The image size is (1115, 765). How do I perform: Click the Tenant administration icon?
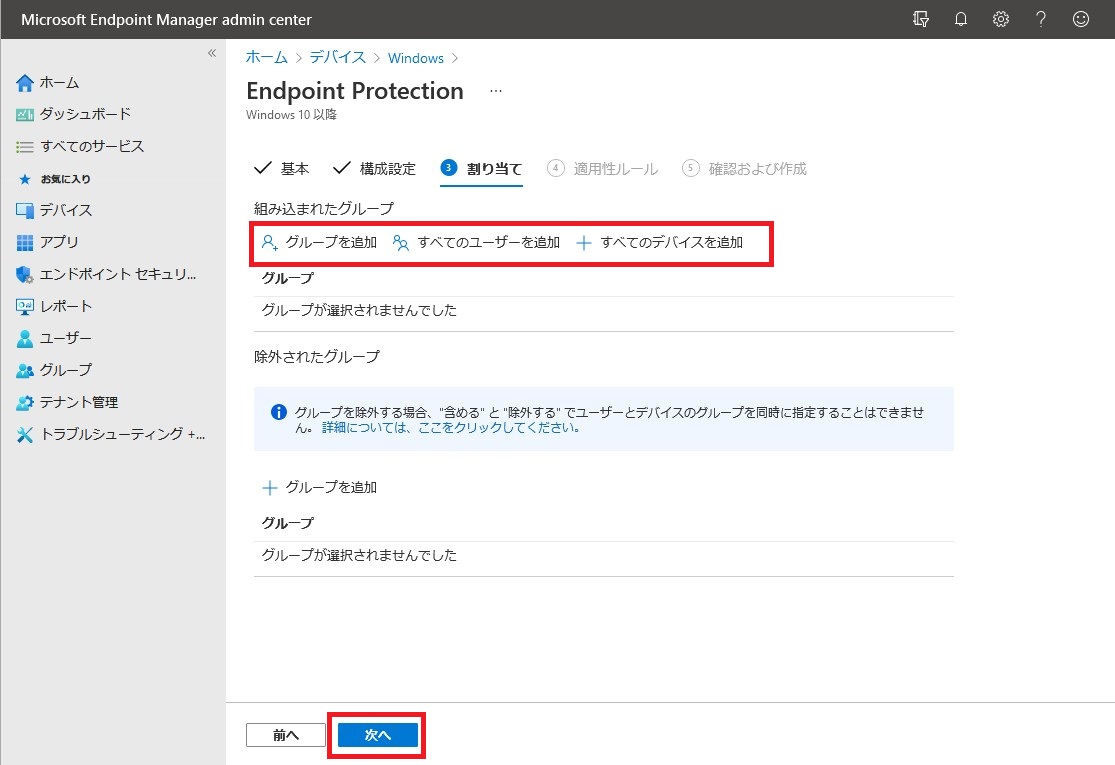tap(25, 402)
